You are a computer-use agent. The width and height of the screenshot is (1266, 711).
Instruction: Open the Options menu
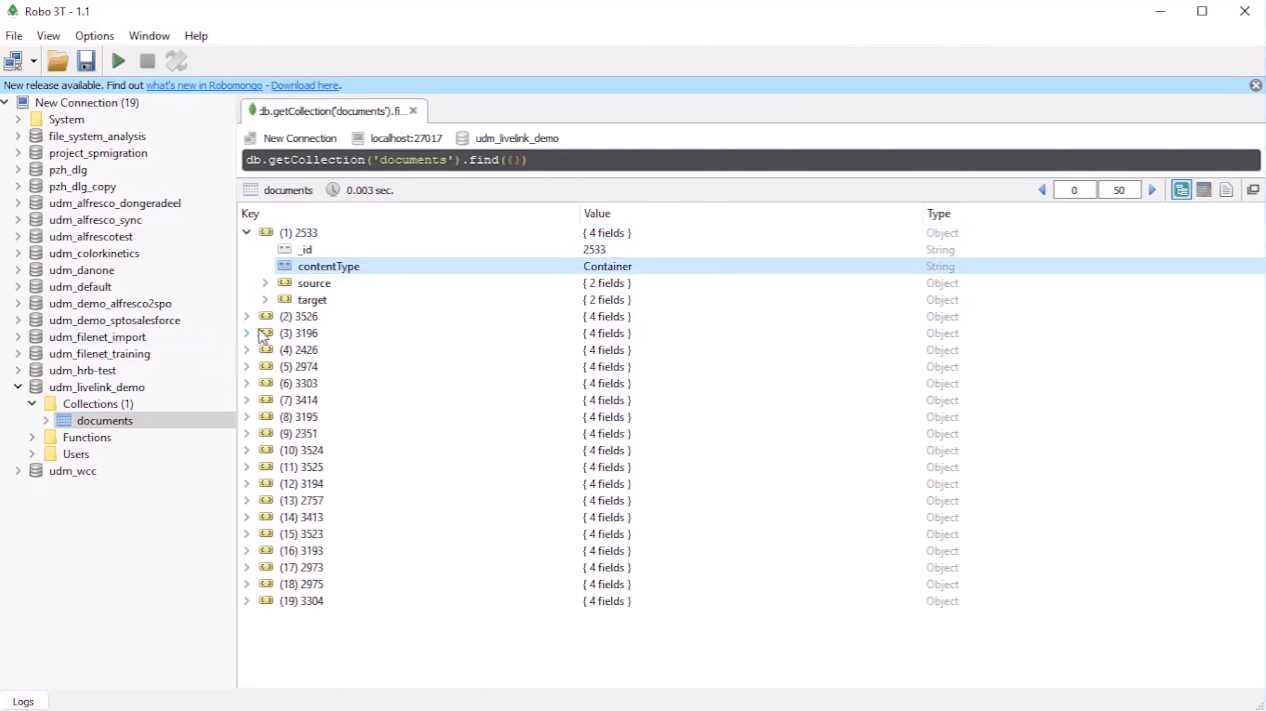[x=95, y=36]
